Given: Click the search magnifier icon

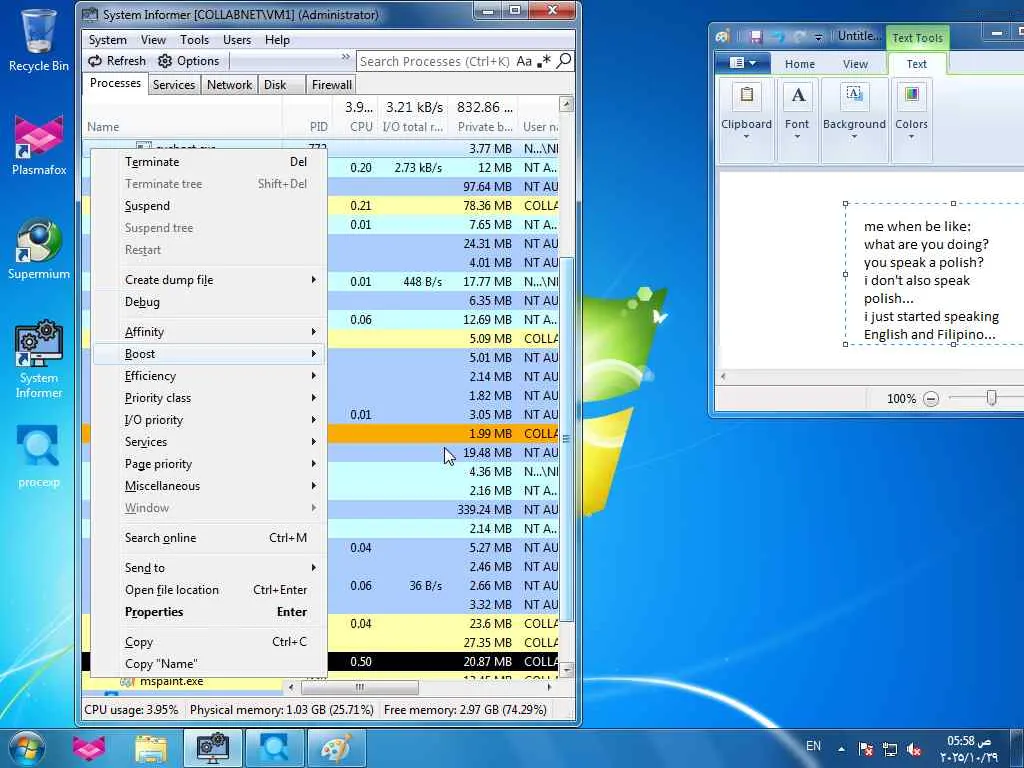Looking at the screenshot, I should tap(564, 61).
